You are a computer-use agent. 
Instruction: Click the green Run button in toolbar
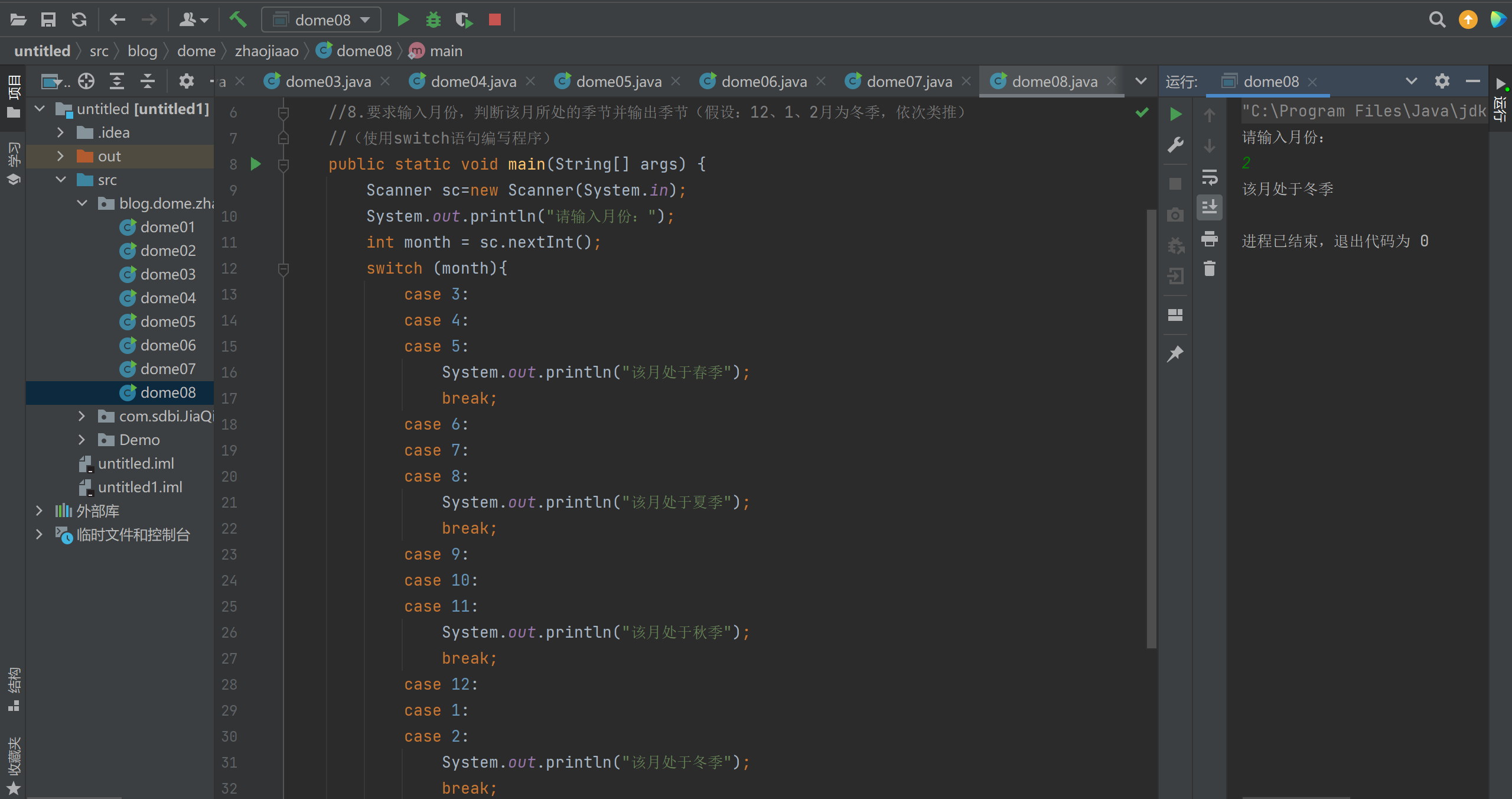[403, 20]
